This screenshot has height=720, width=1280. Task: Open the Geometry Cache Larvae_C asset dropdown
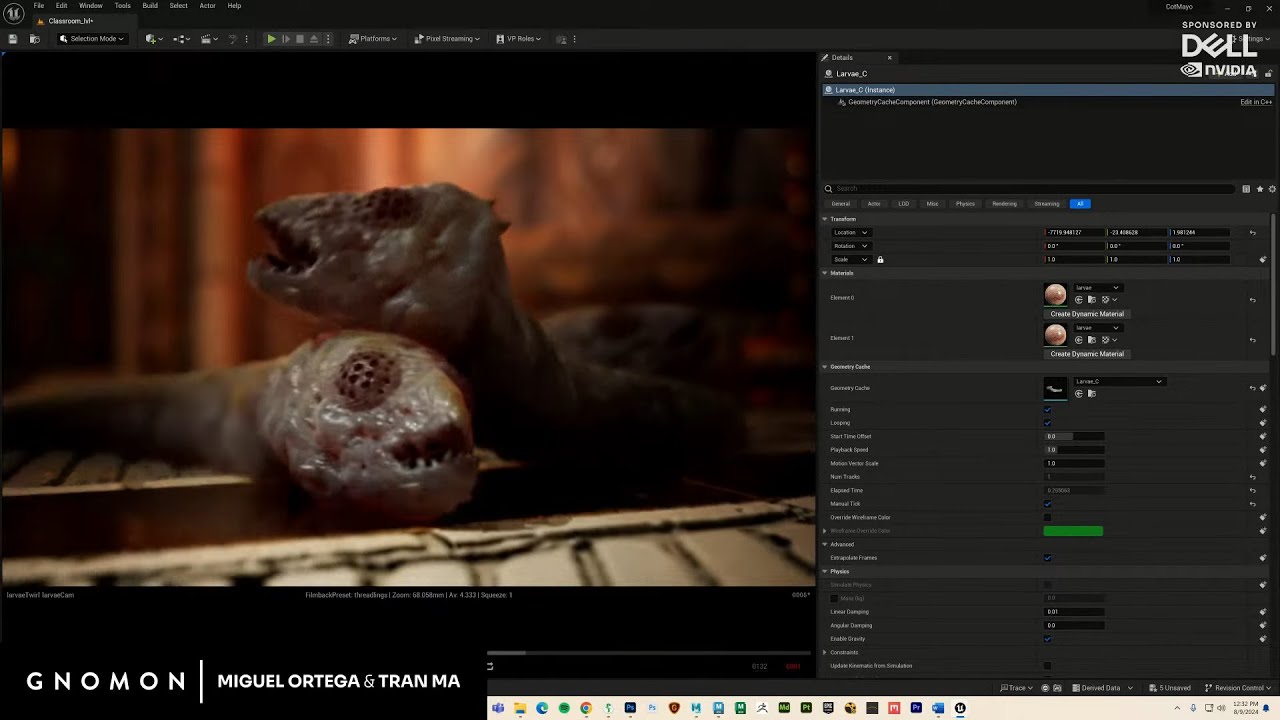[x=1118, y=381]
